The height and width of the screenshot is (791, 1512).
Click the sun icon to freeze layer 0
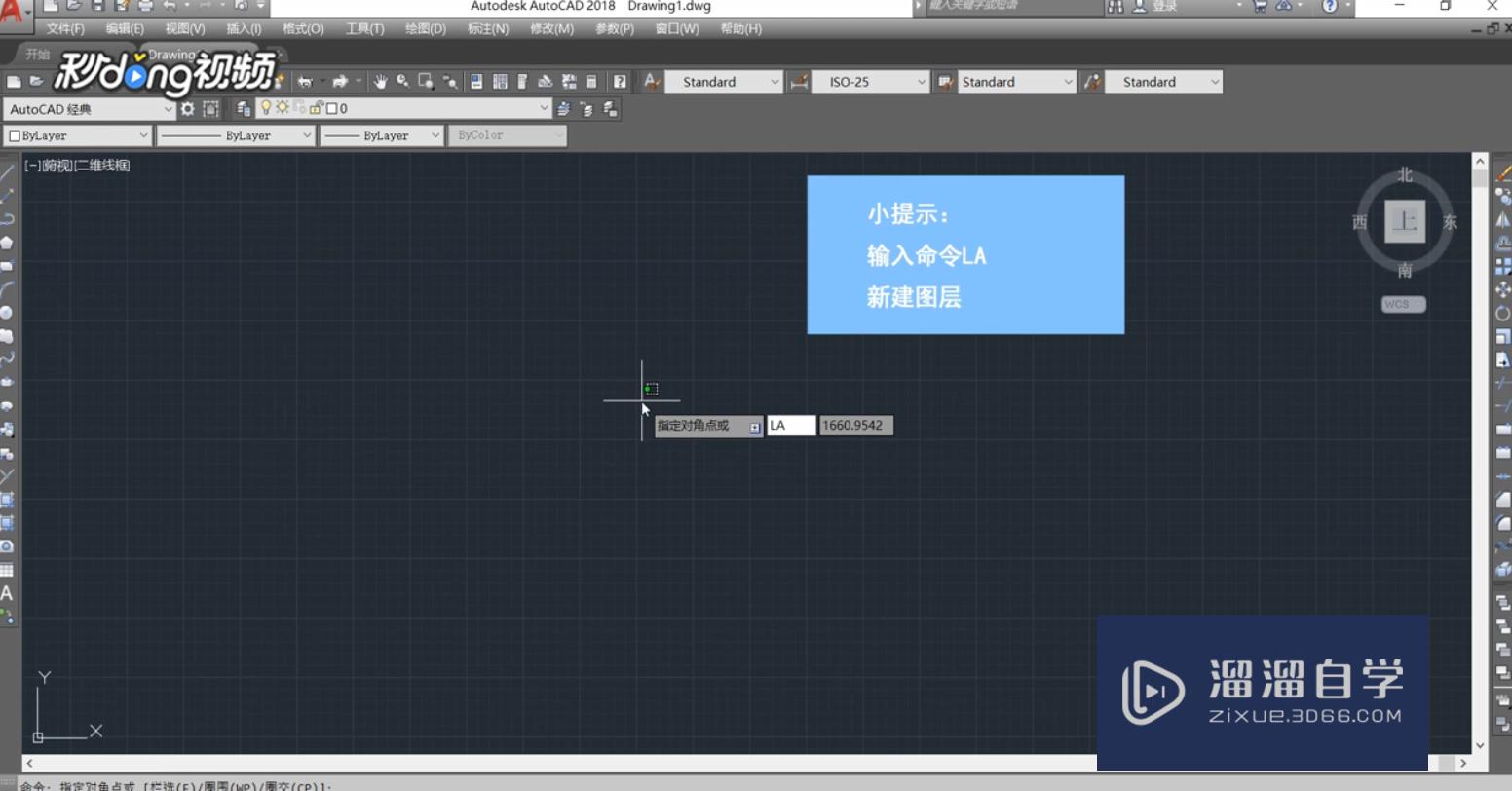pos(282,108)
